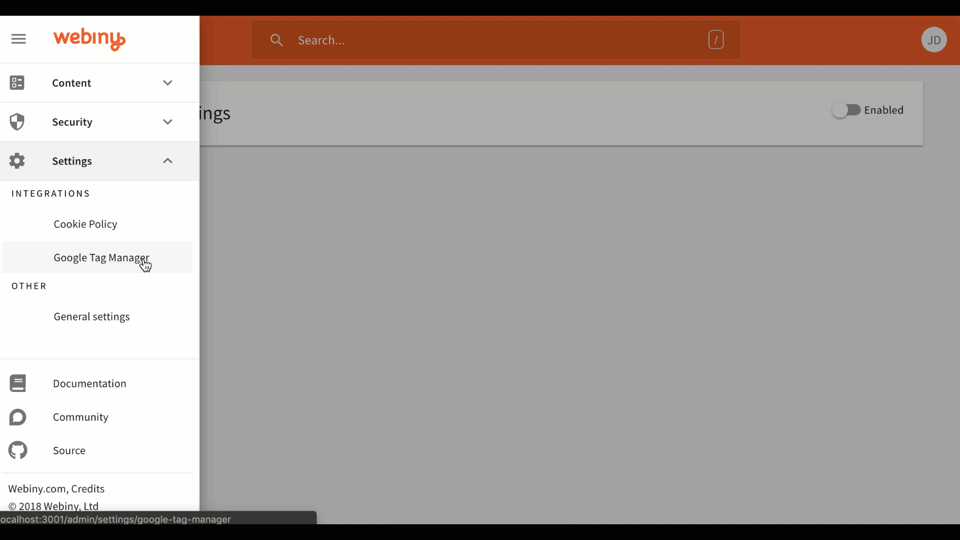Screen dimensions: 960x540
Task: Click the Webiny logo
Action: (89, 39)
